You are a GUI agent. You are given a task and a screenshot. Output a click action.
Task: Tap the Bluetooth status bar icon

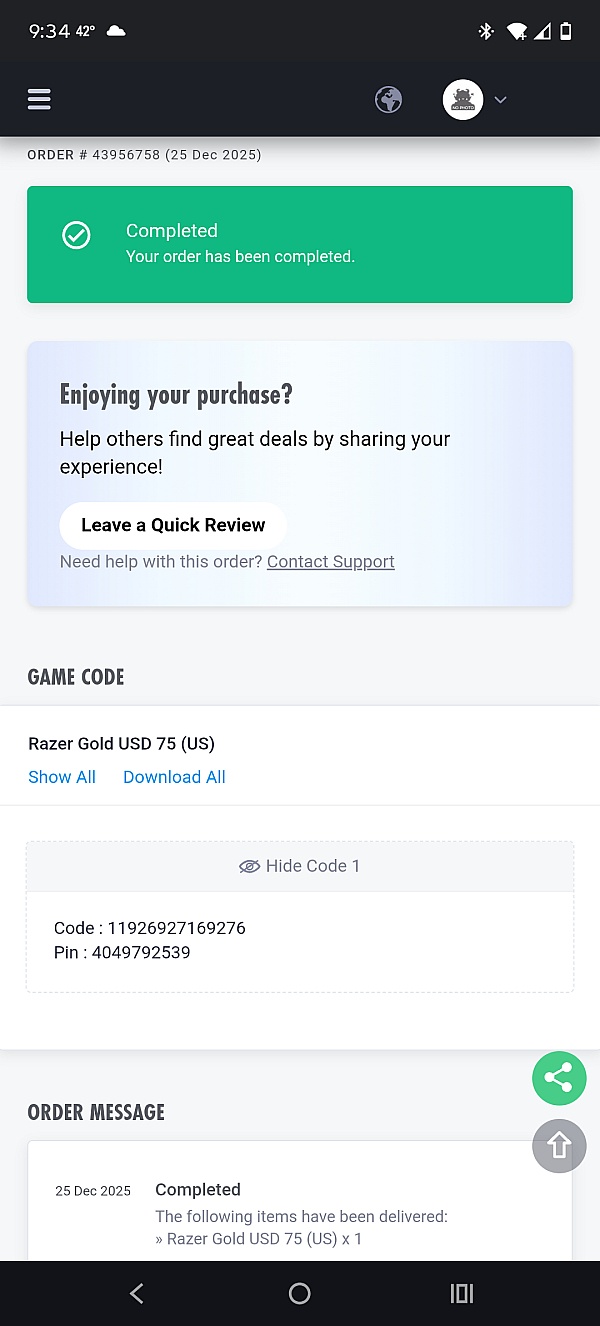(486, 31)
